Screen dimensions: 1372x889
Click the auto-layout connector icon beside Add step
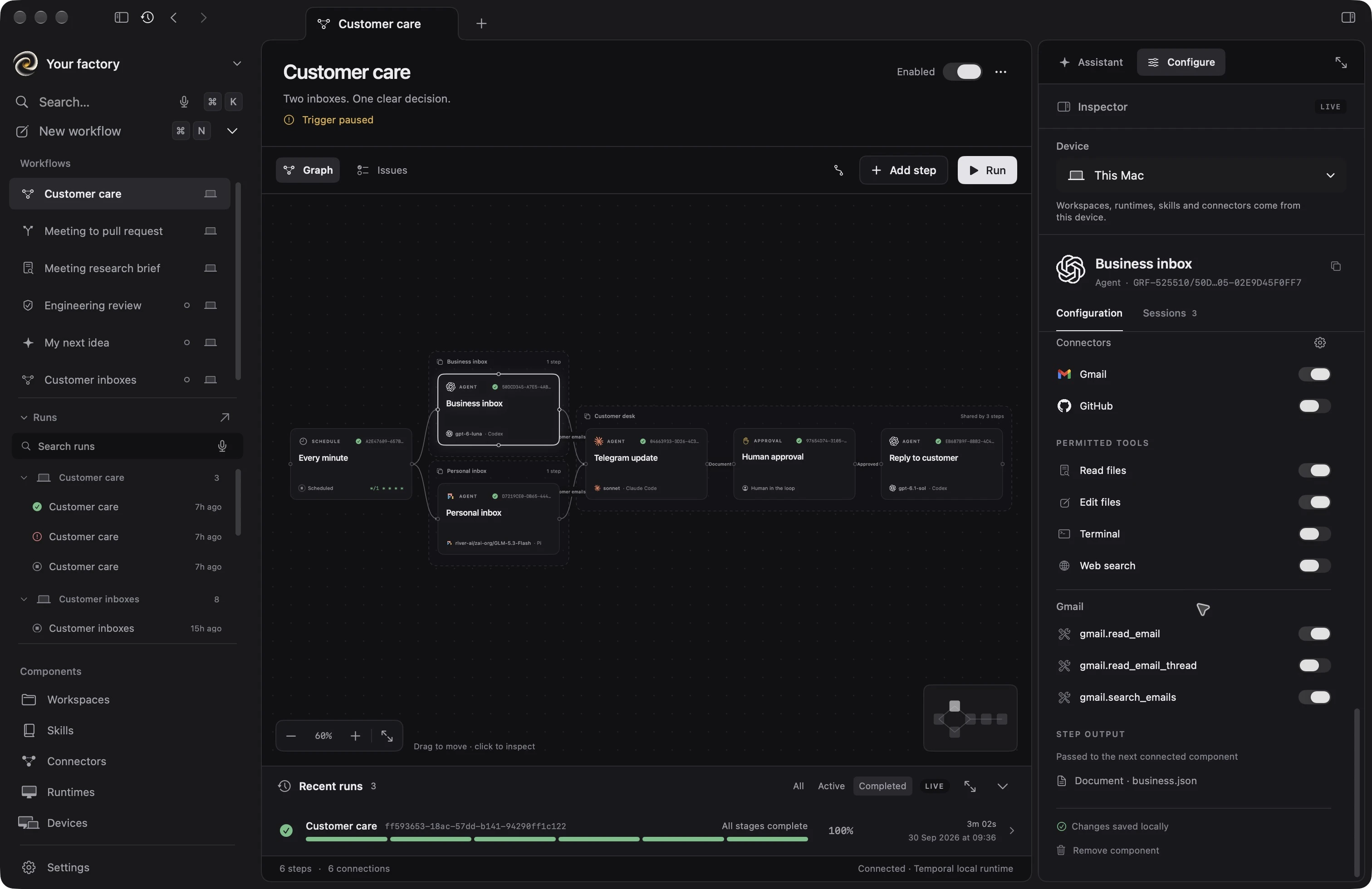pos(839,170)
